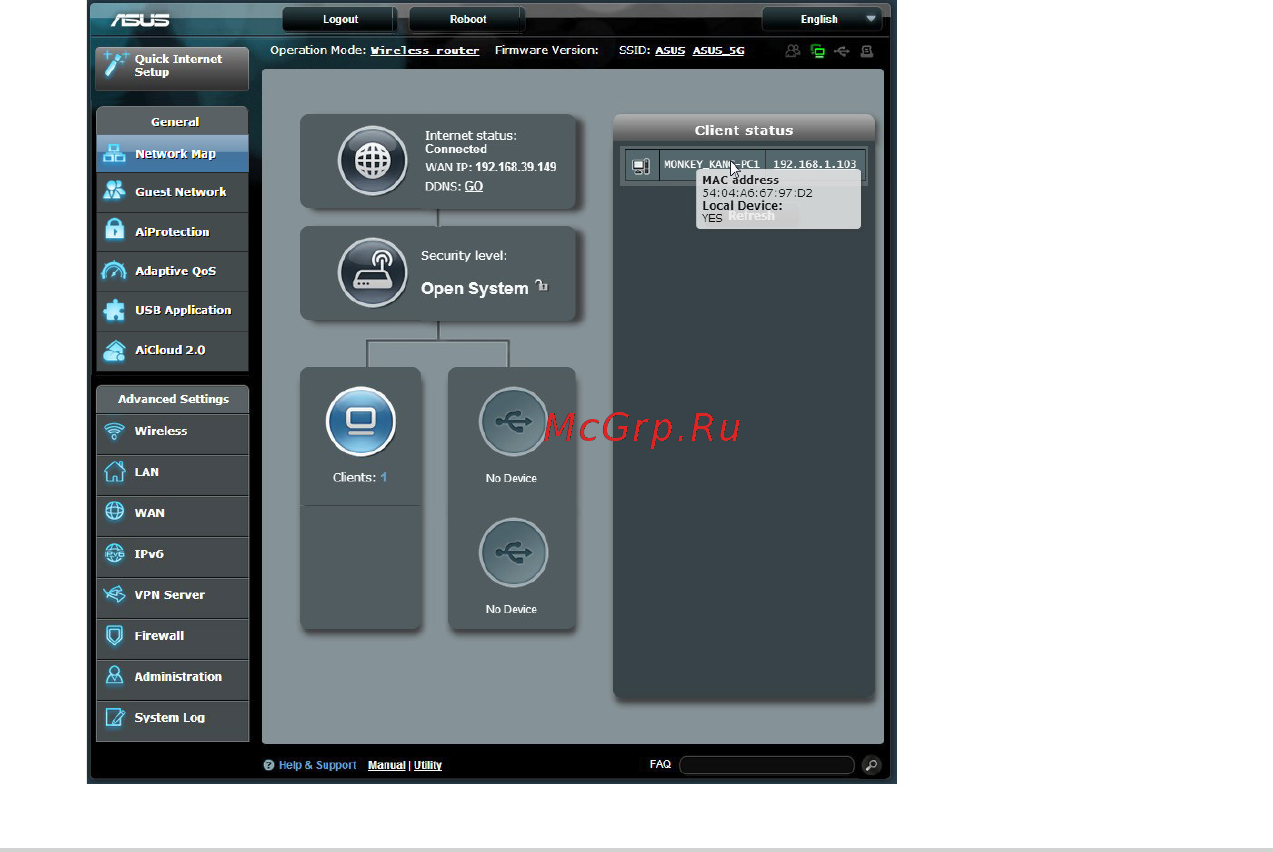Click the Guest Network people icon
The width and height of the screenshot is (1273, 852).
[115, 191]
